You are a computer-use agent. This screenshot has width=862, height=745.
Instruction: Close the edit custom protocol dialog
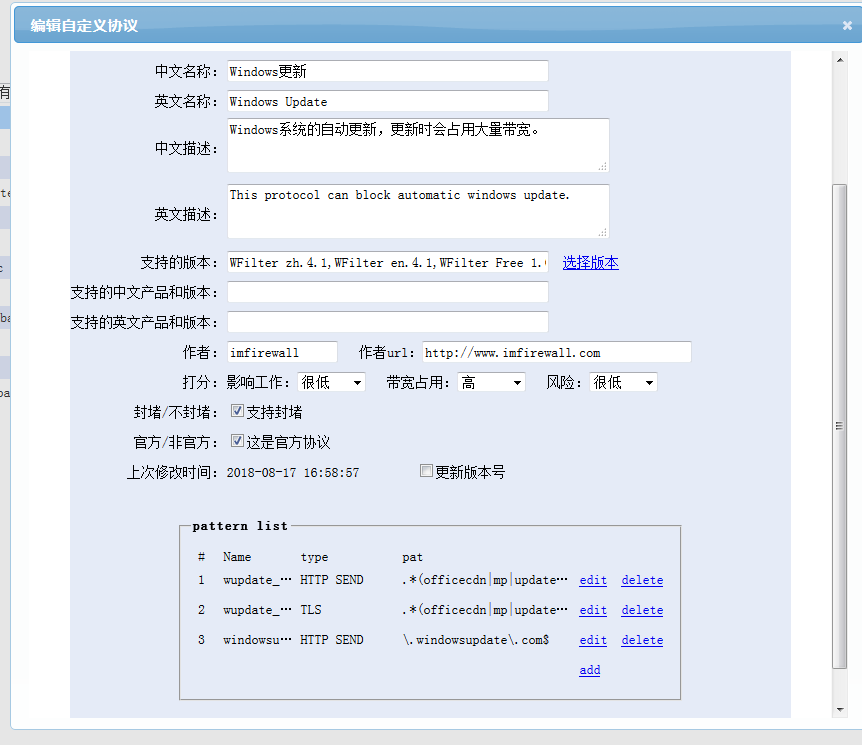click(x=847, y=26)
